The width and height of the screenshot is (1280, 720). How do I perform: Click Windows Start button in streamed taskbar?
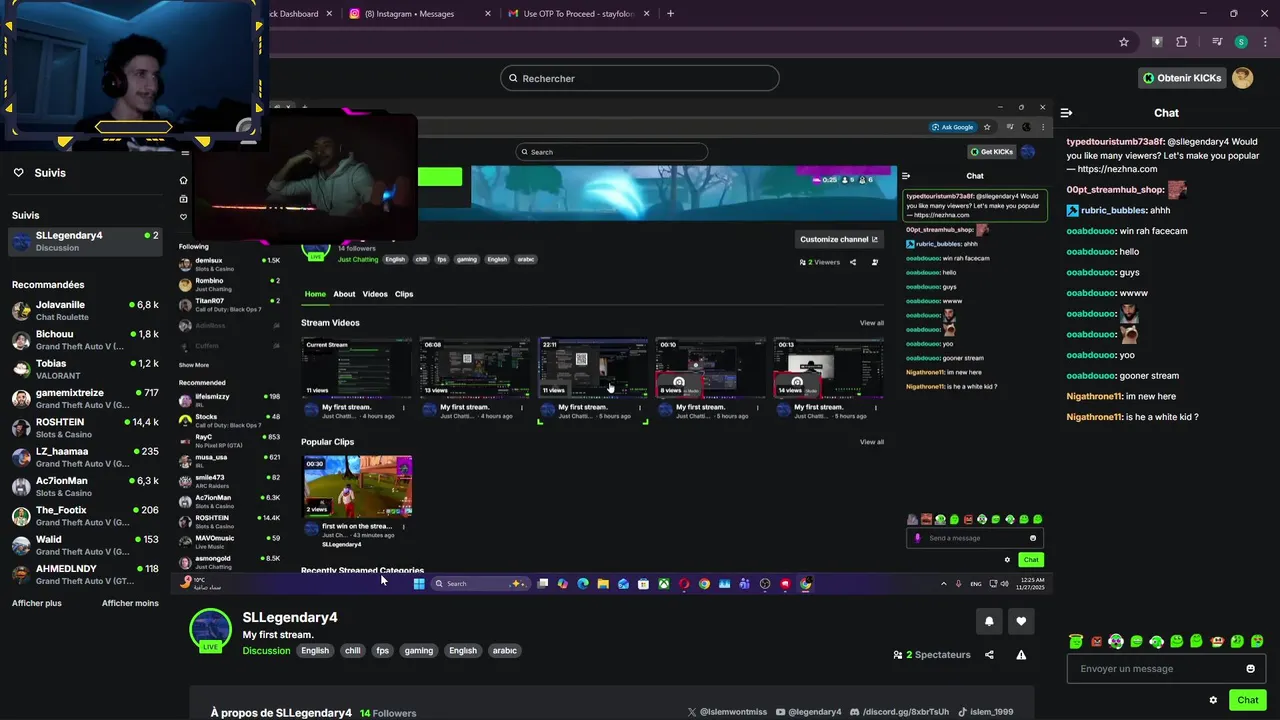point(419,584)
